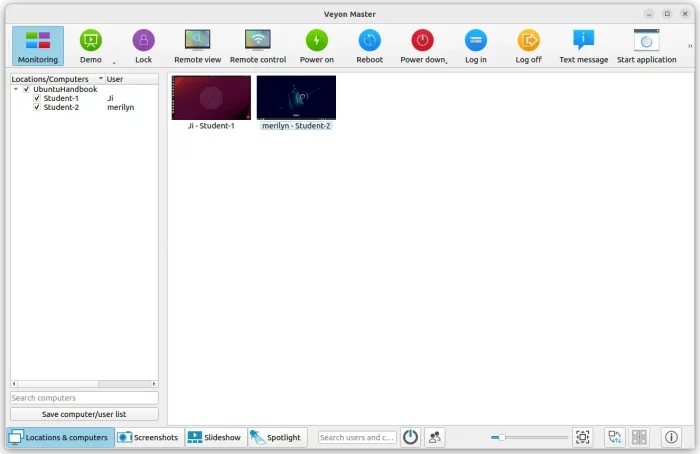Switch to the Screenshots panel
The height and width of the screenshot is (454, 700).
coord(148,437)
